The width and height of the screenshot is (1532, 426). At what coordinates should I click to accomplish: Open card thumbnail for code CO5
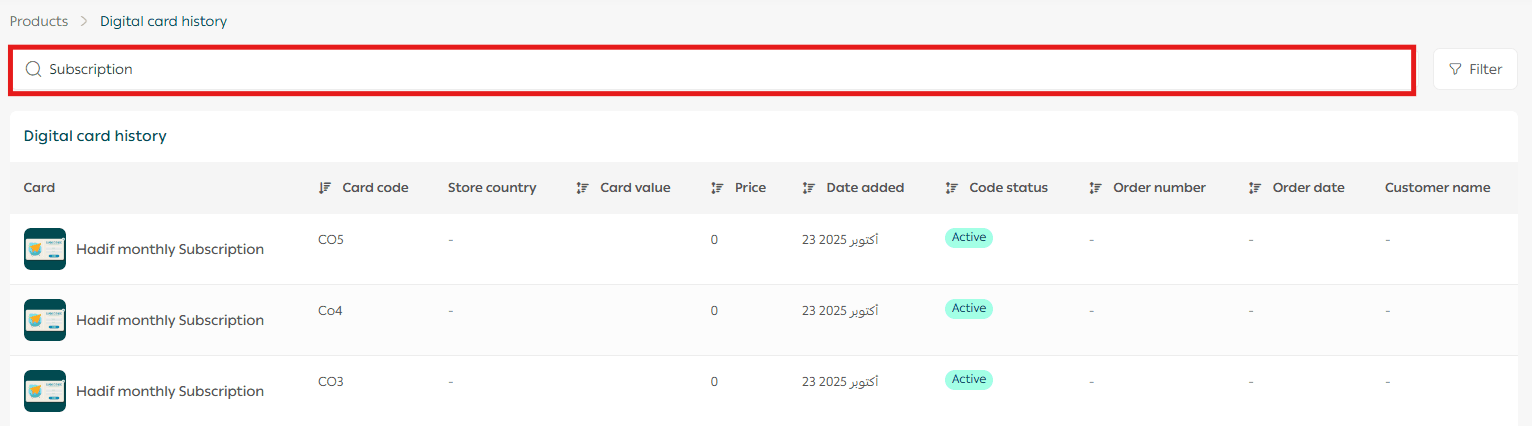[45, 249]
